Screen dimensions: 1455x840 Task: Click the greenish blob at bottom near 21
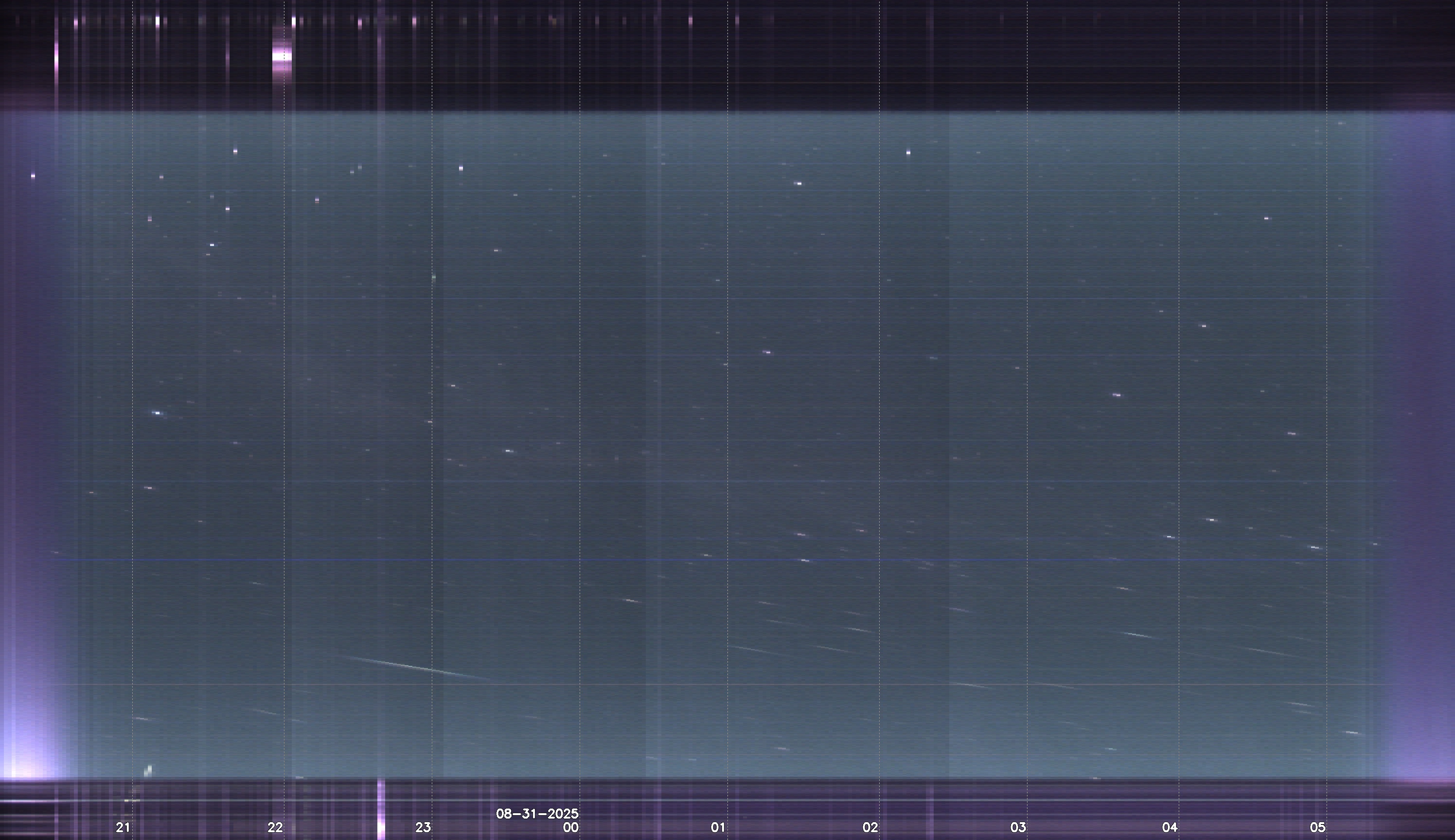148,770
